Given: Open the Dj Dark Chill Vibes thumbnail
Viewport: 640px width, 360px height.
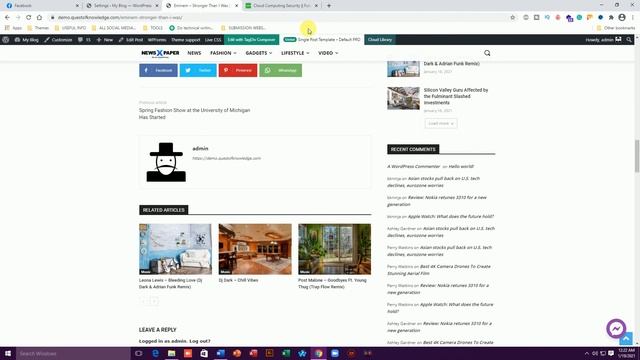Looking at the screenshot, I should (255, 249).
